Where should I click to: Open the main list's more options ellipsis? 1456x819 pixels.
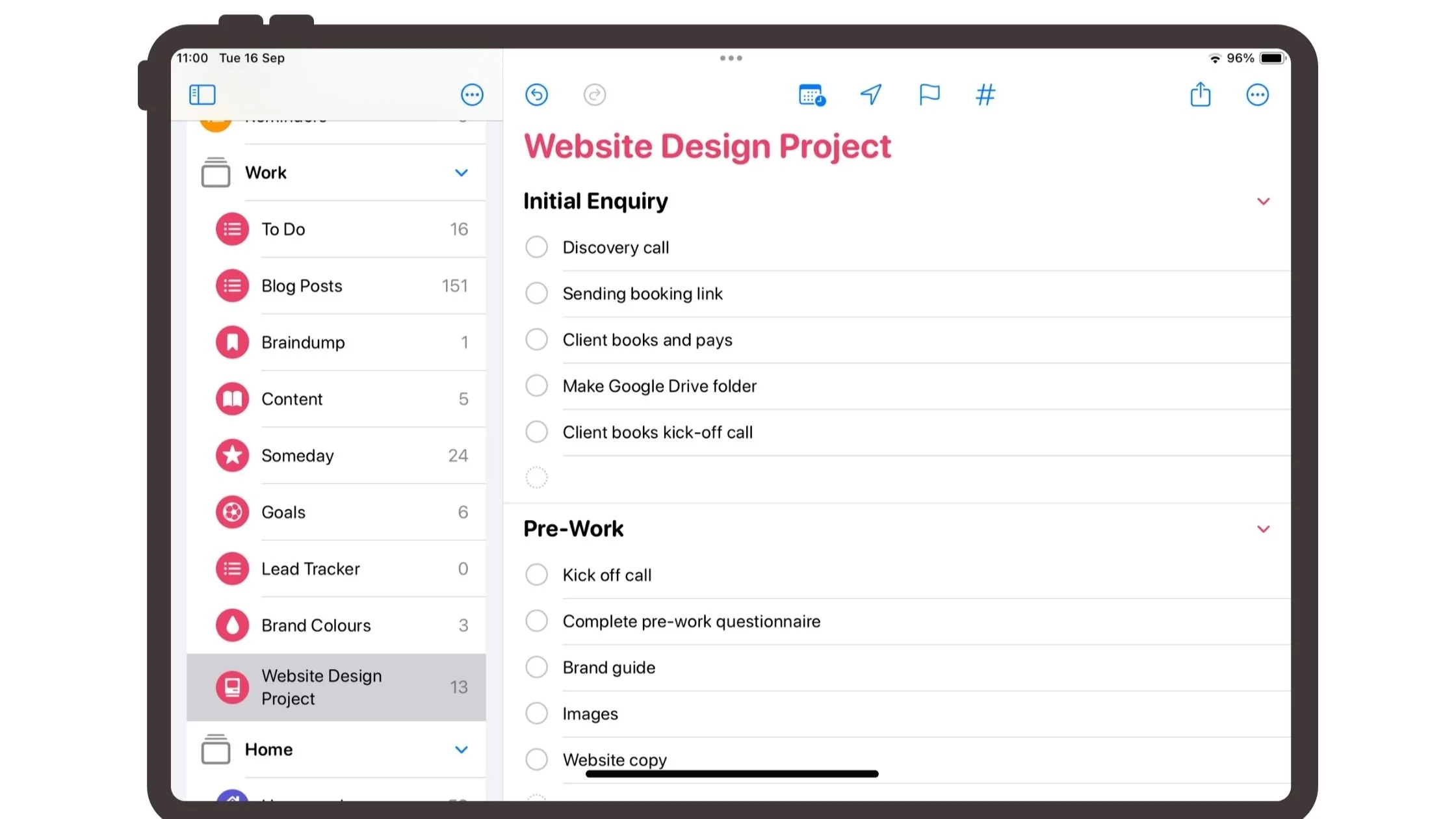(x=1257, y=95)
